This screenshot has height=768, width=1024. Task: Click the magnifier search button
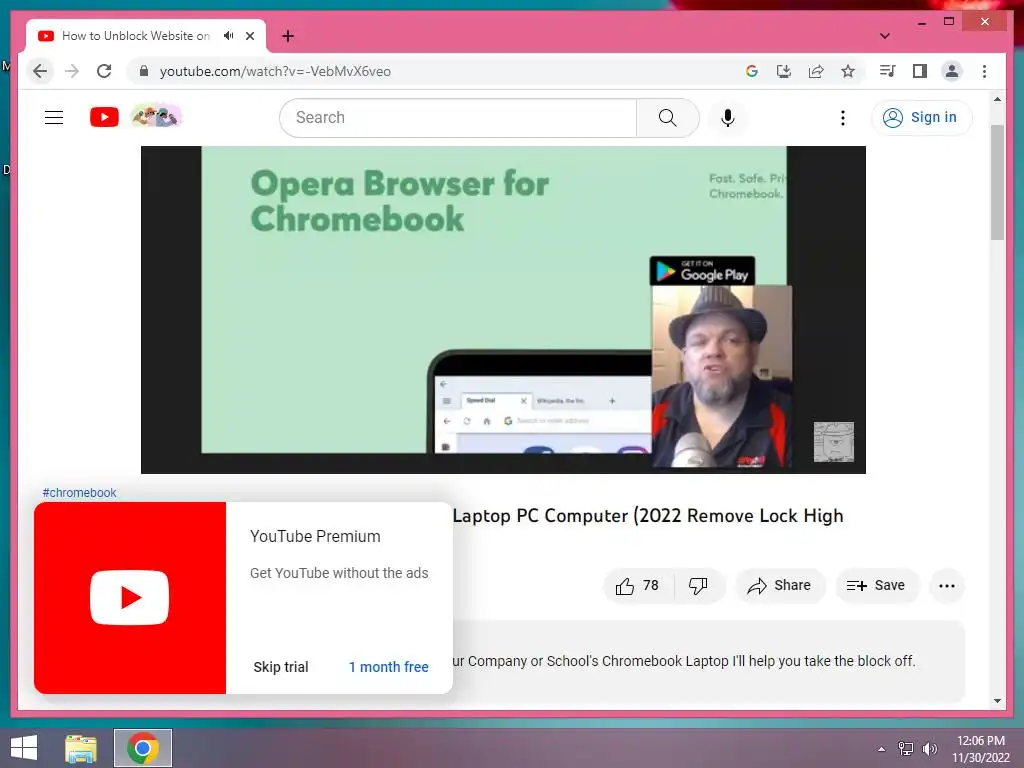point(667,118)
